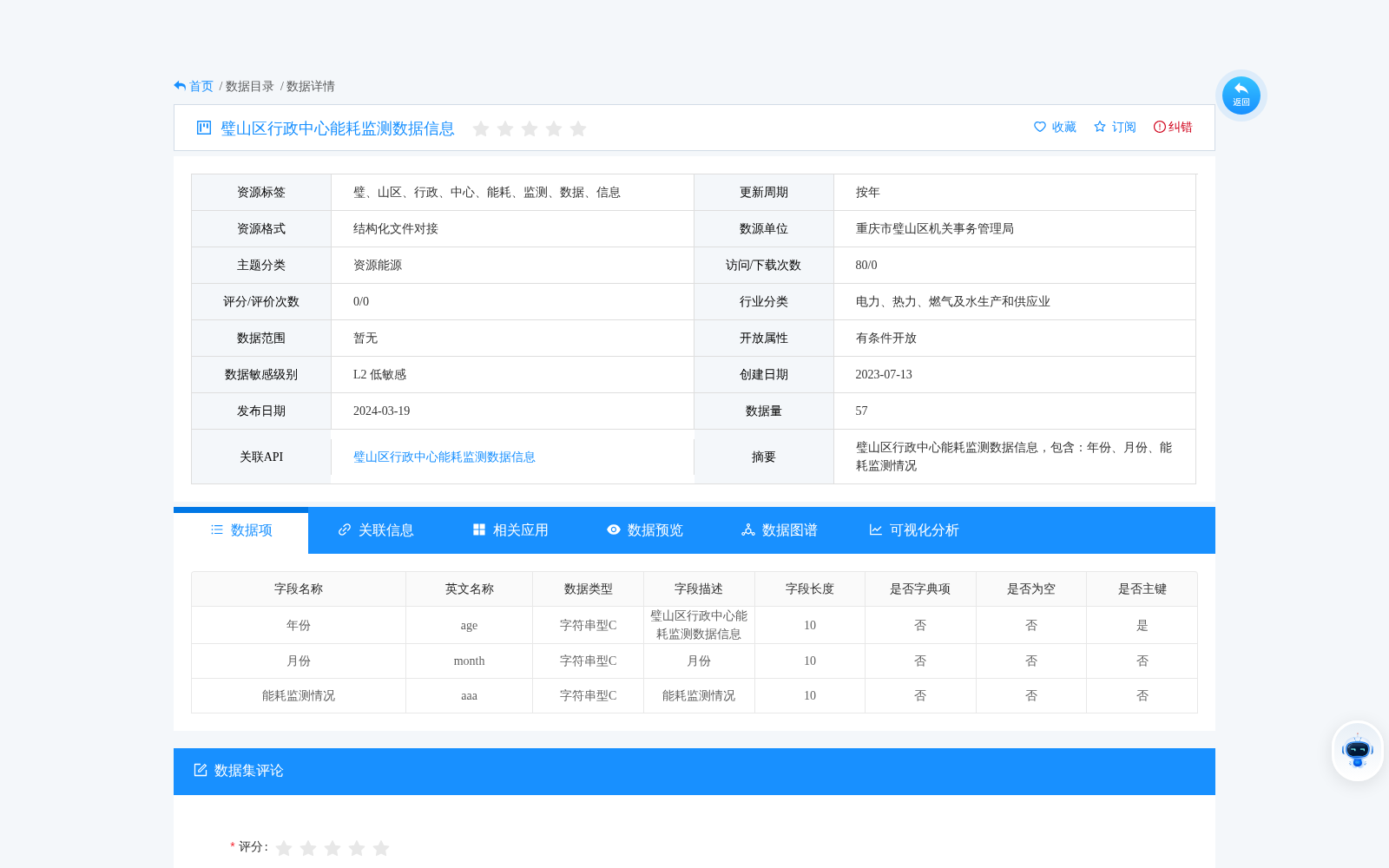
Task: Click the 'age' English name cell
Action: pos(470,625)
